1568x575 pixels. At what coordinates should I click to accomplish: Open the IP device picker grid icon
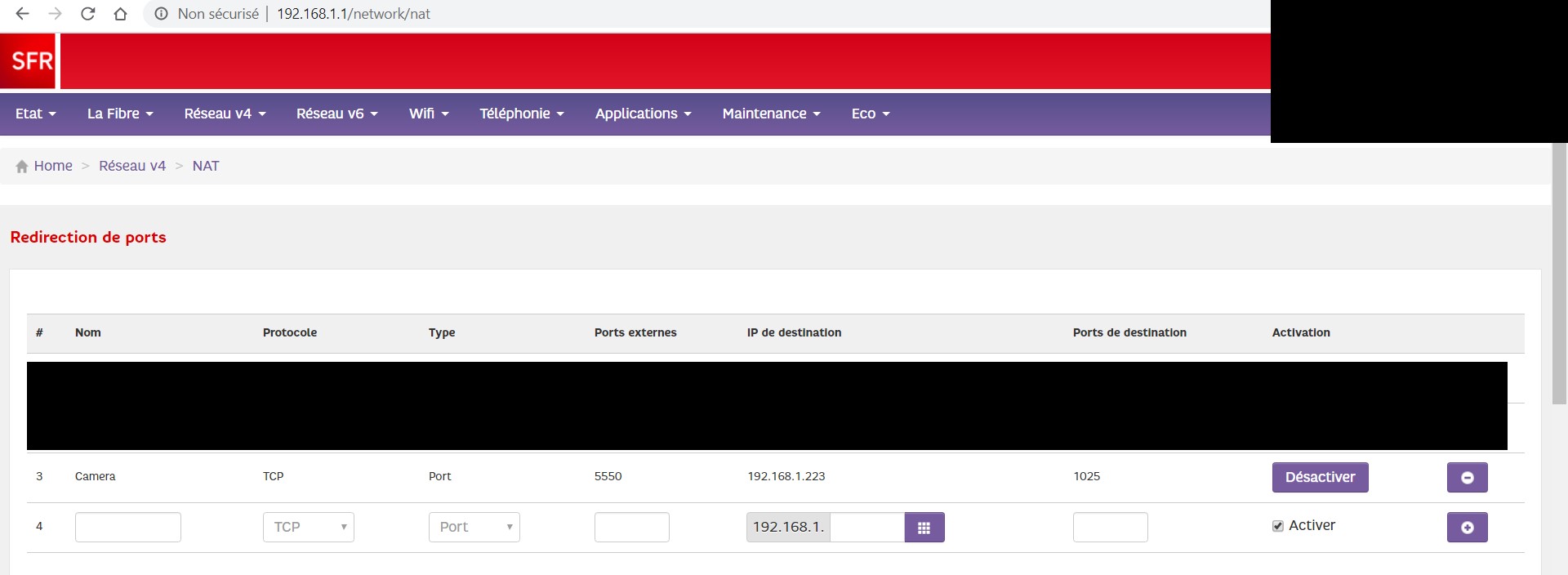coord(924,528)
